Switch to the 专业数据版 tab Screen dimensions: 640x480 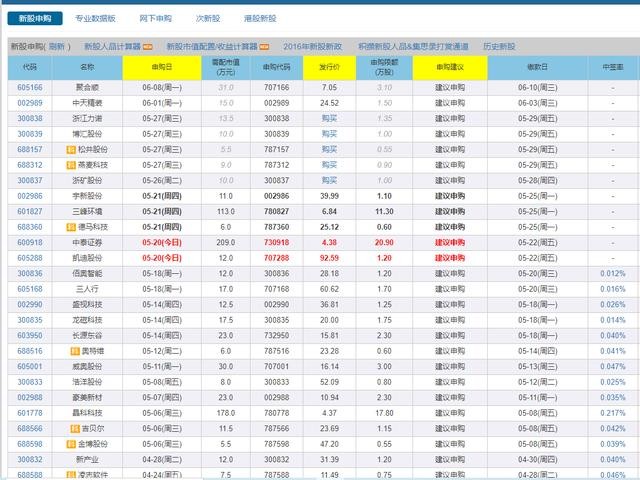tap(95, 19)
